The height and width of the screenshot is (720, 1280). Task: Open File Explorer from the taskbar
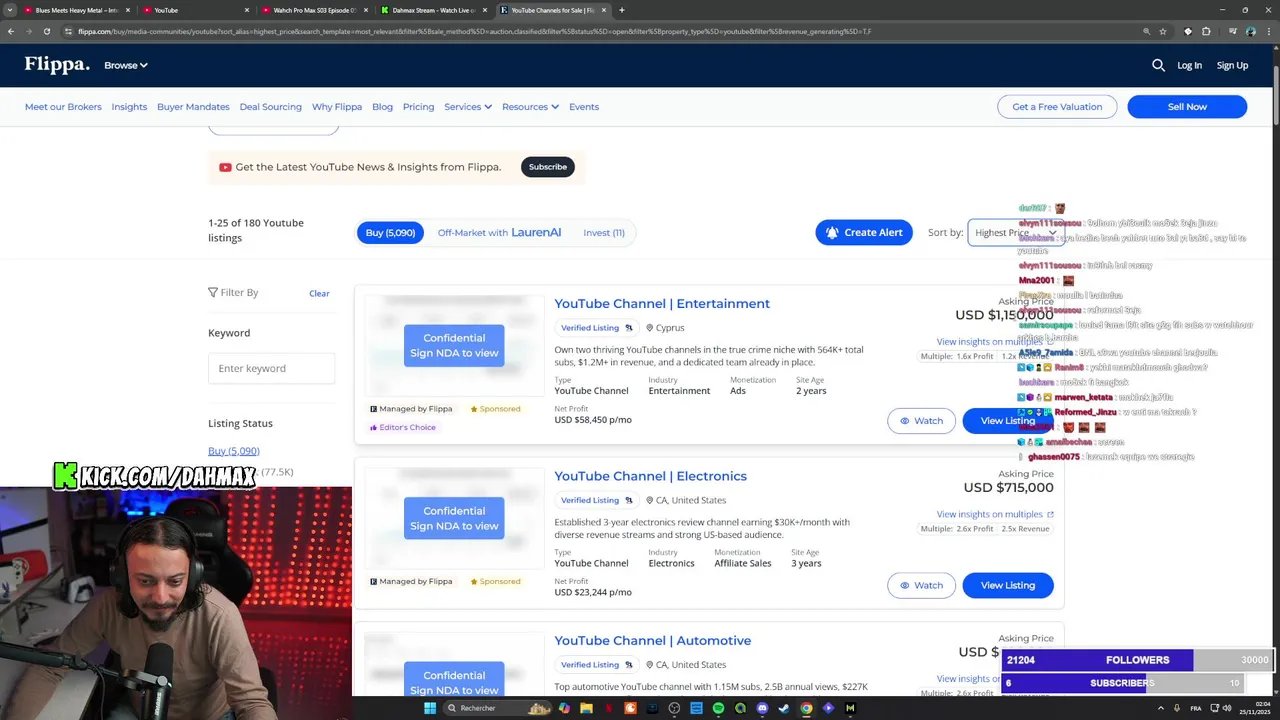tap(586, 708)
